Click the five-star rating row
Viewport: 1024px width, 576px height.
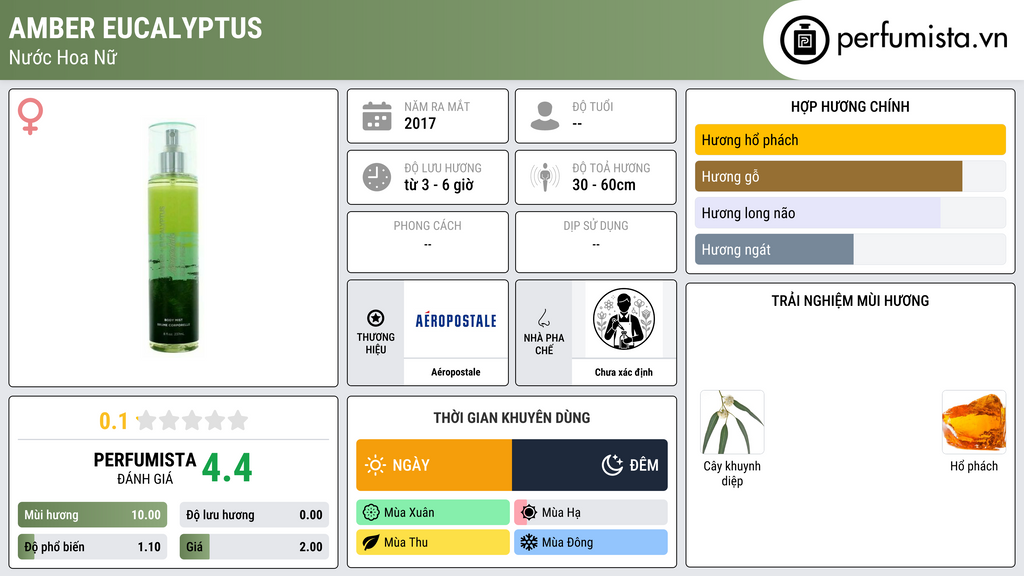pyautogui.click(x=192, y=421)
